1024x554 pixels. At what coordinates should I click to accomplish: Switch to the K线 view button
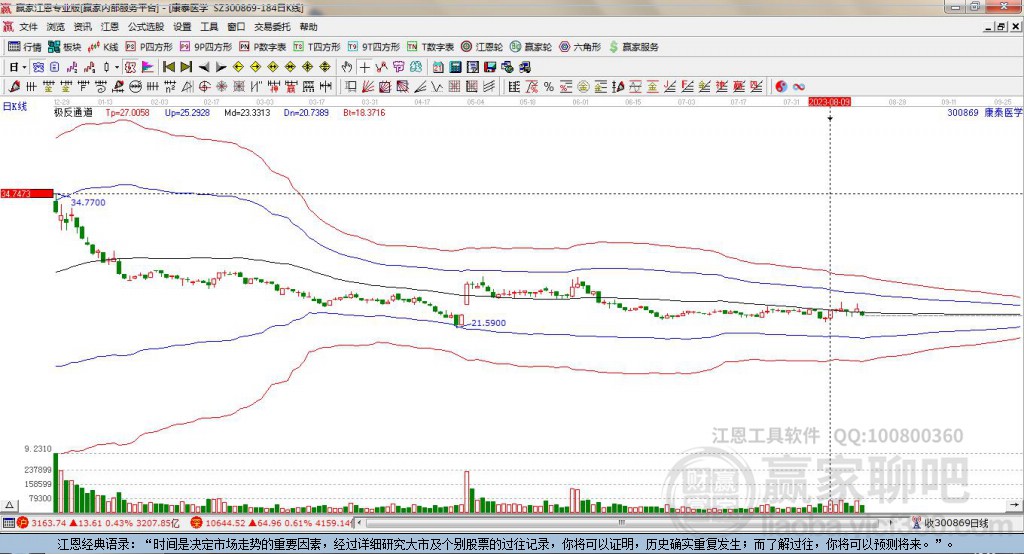[x=103, y=47]
